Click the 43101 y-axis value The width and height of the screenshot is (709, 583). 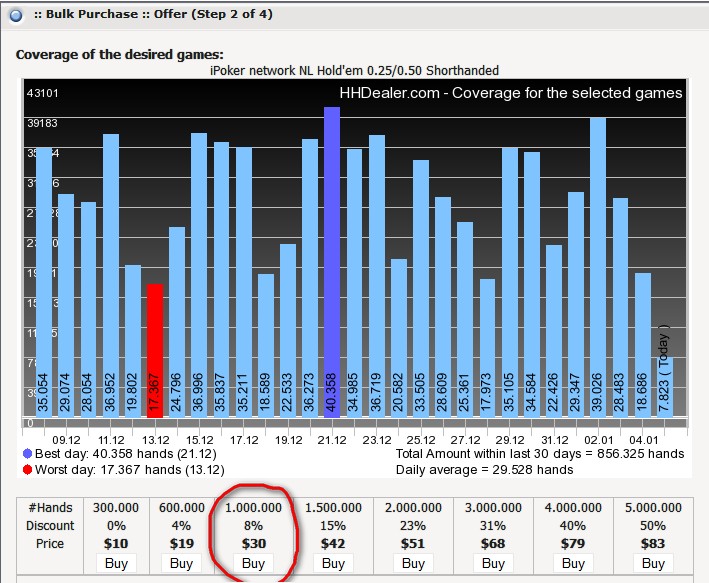pyautogui.click(x=43, y=93)
